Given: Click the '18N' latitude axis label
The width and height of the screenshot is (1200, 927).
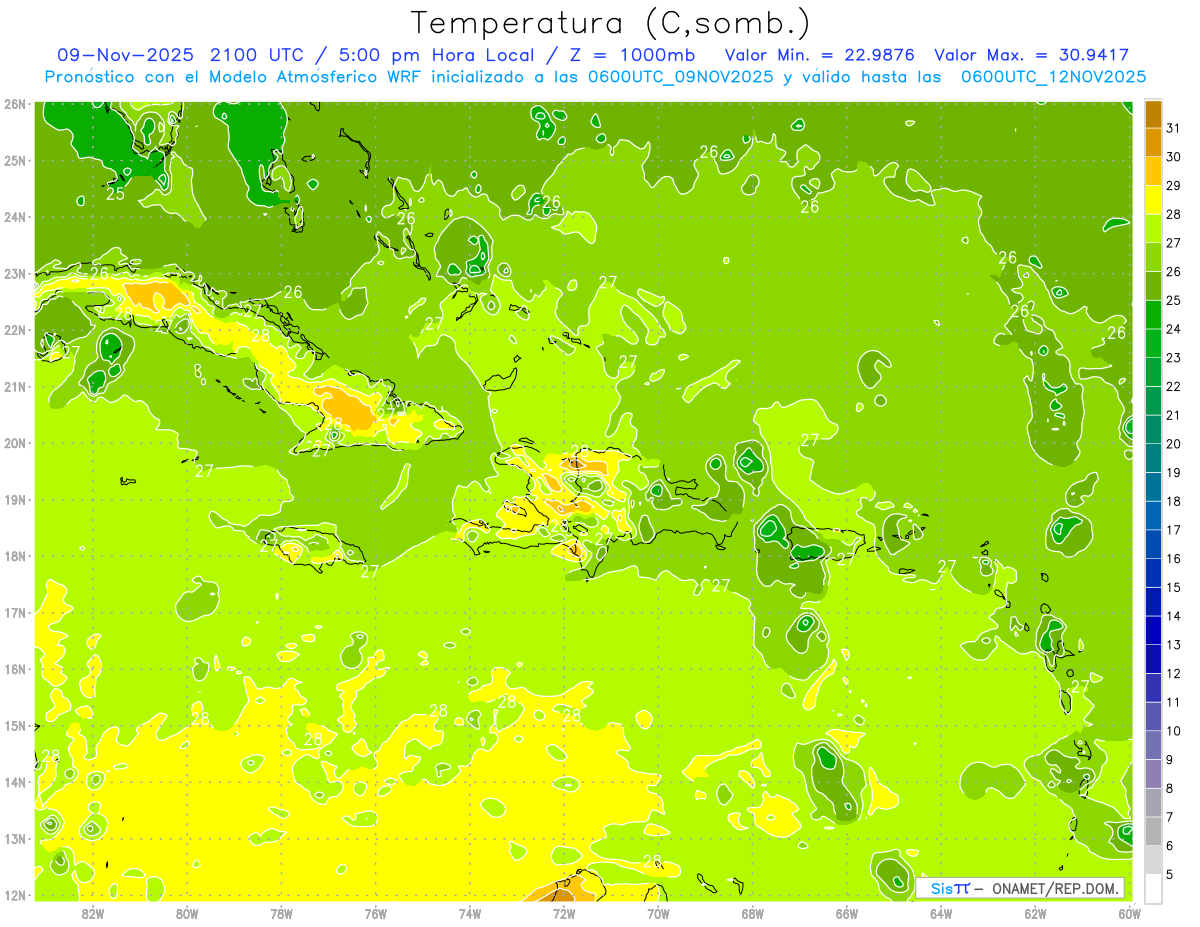Looking at the screenshot, I should (x=15, y=556).
